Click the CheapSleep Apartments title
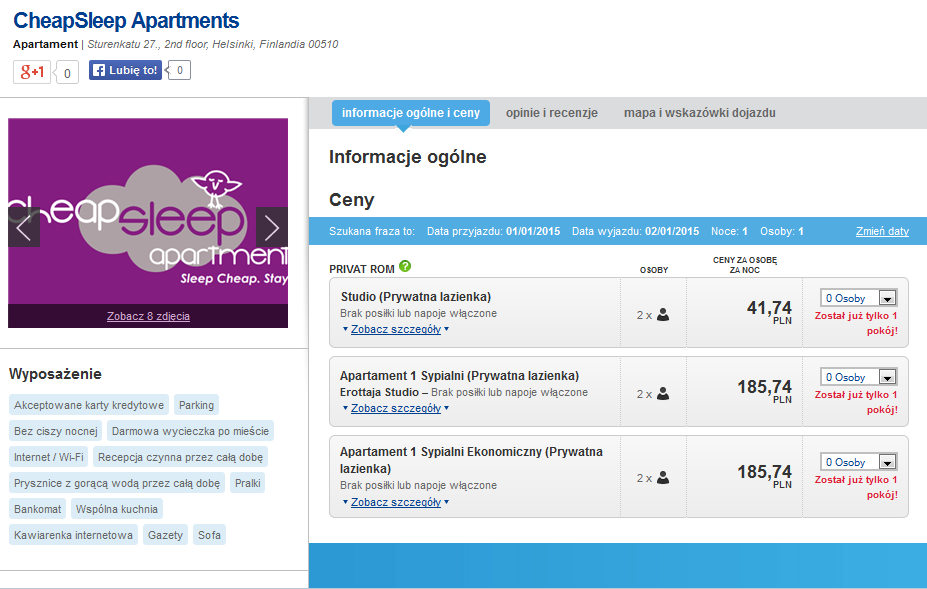Image resolution: width=927 pixels, height=589 pixels. pos(127,21)
